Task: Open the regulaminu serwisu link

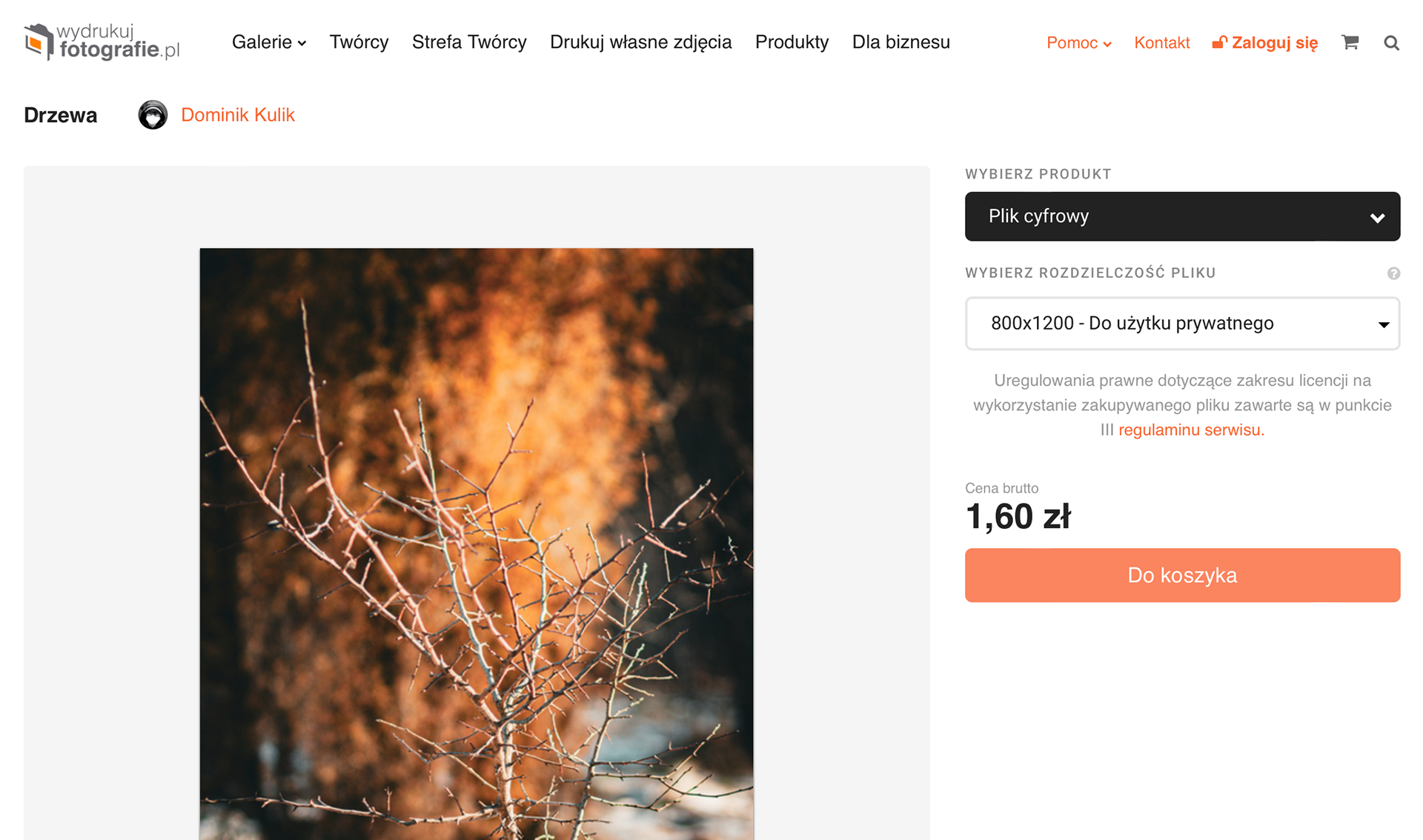Action: pyautogui.click(x=1191, y=430)
